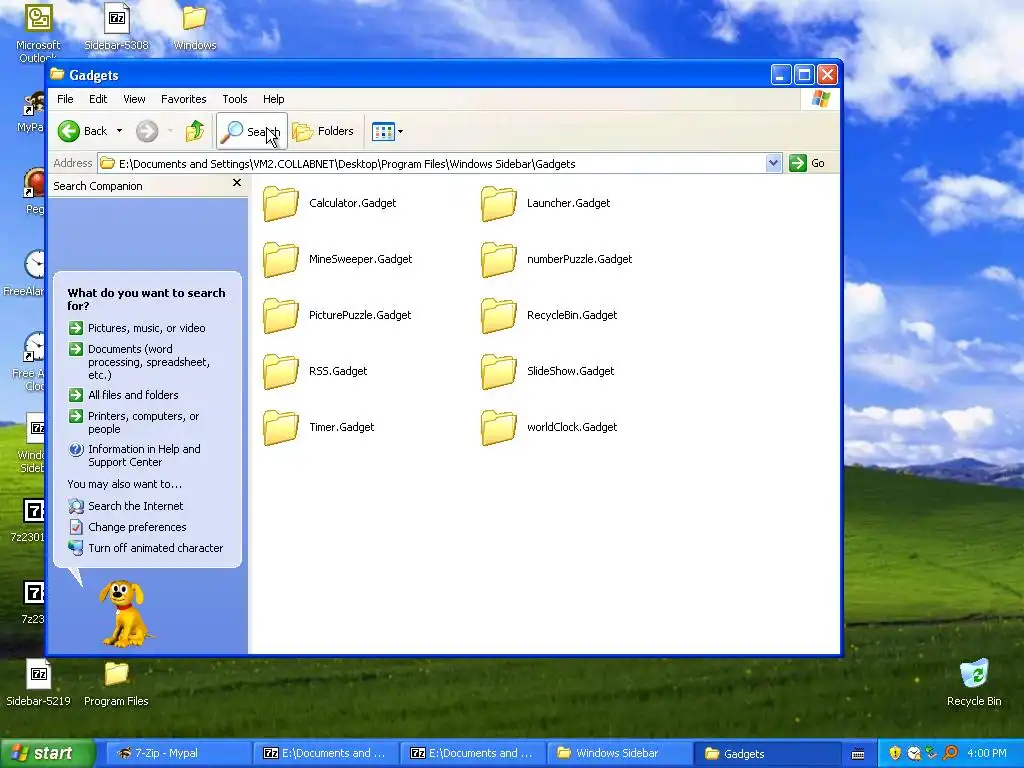Open the Start menu
The width and height of the screenshot is (1024, 768).
(47, 754)
